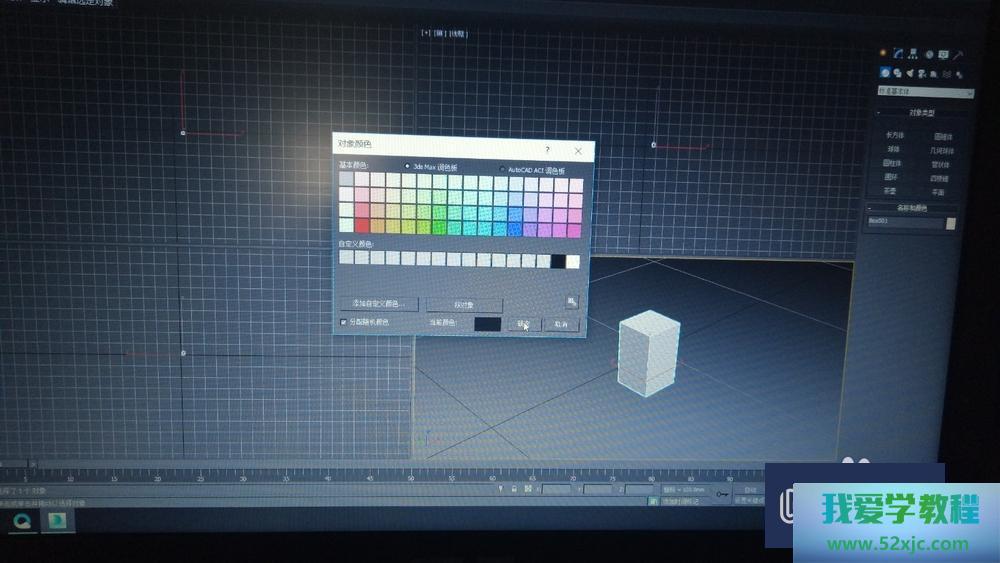Open the Create tab in command panel
The width and height of the screenshot is (1000, 563).
[883, 53]
